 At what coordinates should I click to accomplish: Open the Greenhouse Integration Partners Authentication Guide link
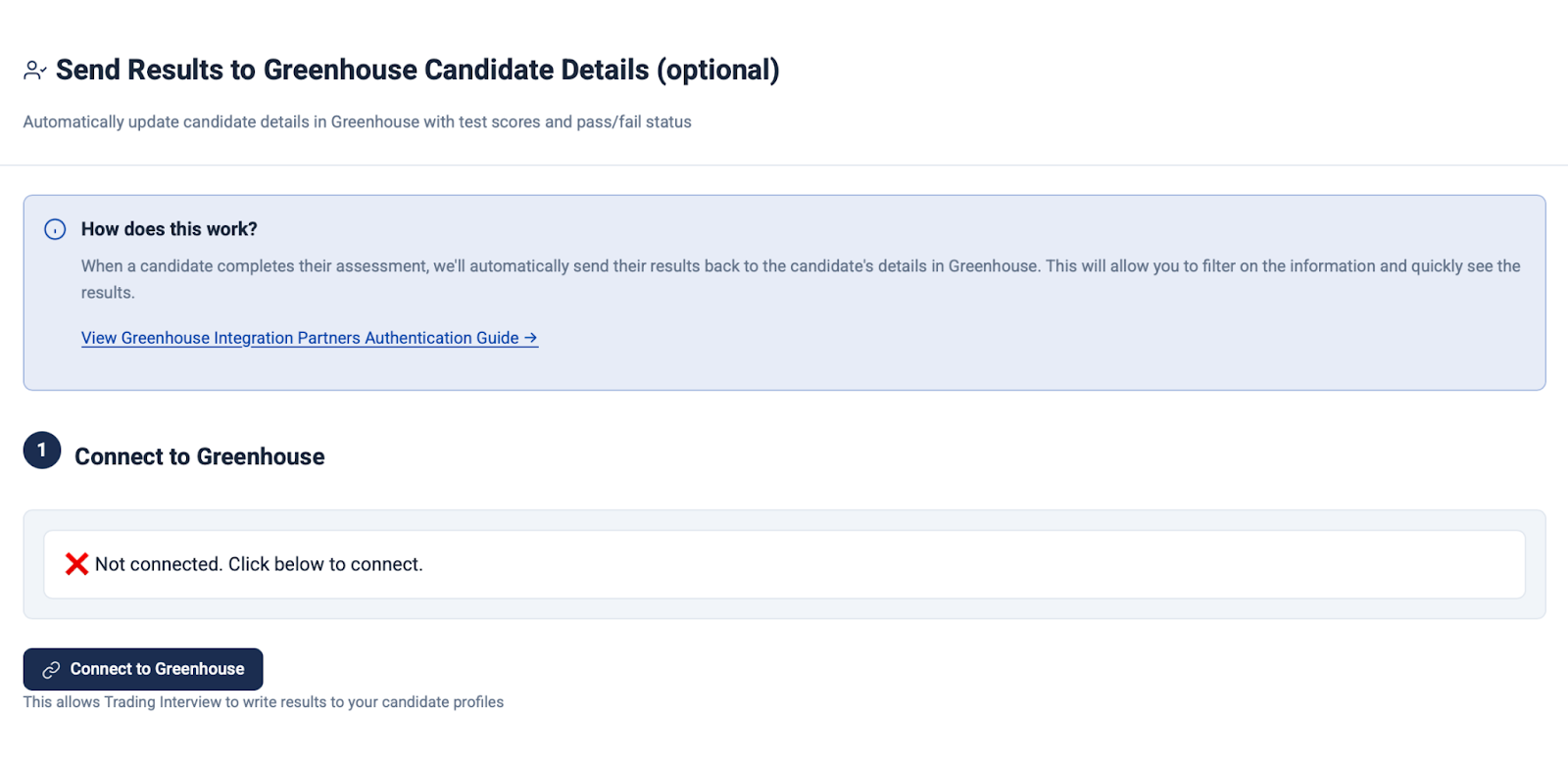299,338
